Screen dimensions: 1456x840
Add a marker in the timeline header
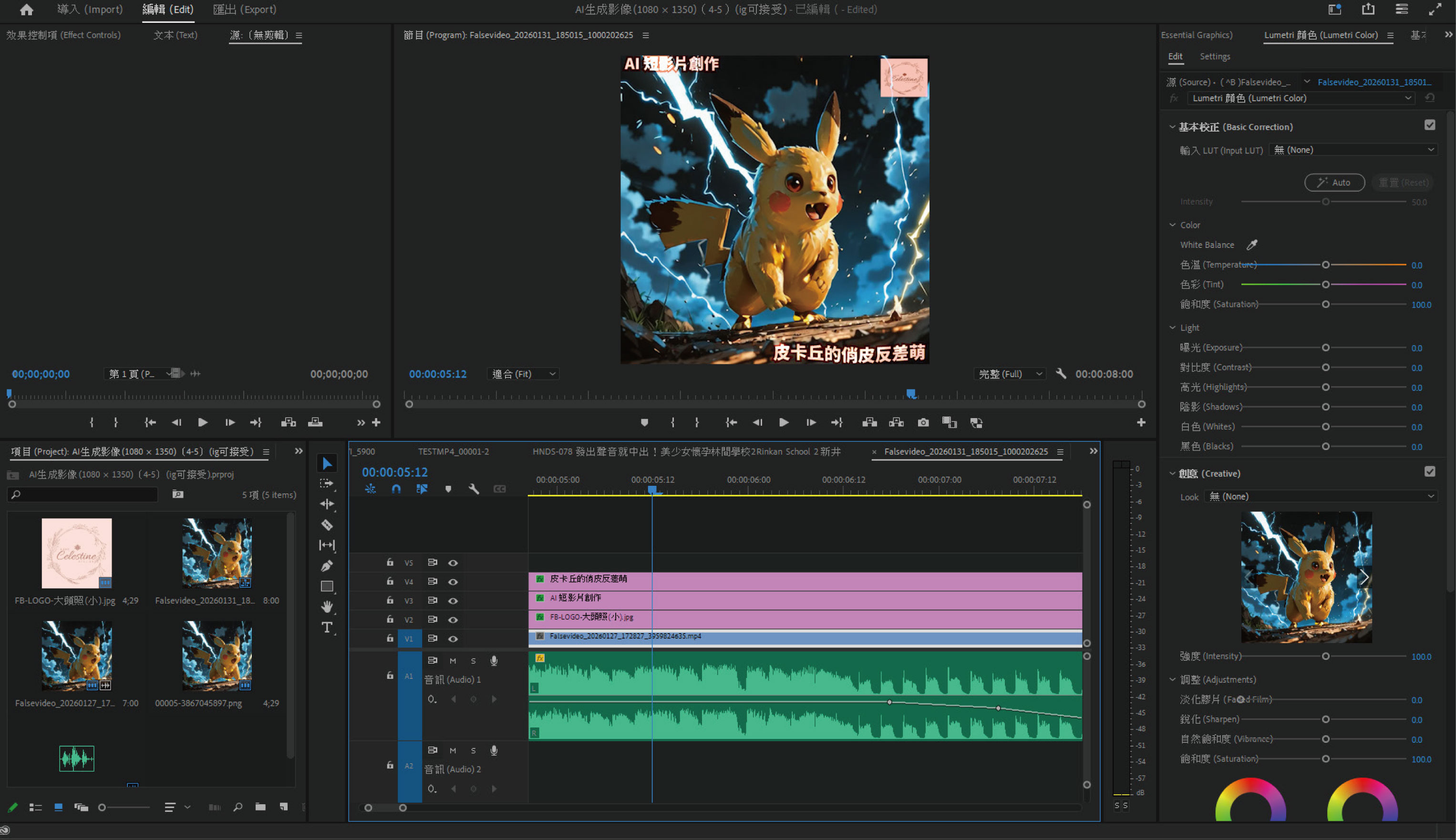tap(448, 489)
